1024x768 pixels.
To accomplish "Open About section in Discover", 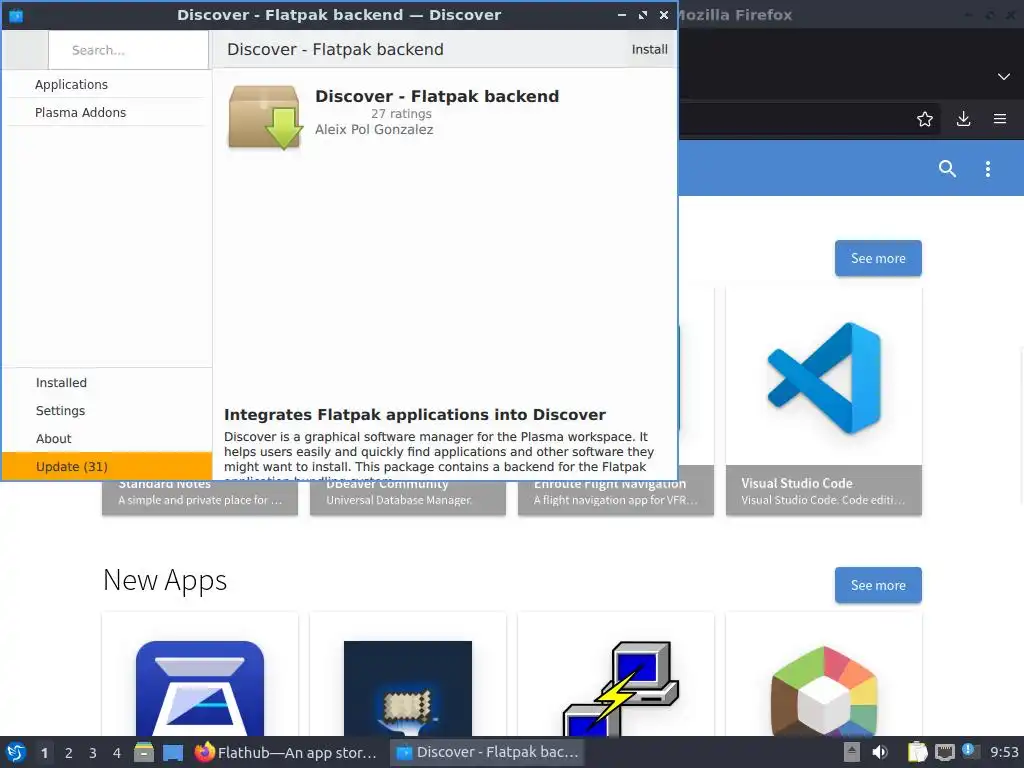I will [107, 439].
